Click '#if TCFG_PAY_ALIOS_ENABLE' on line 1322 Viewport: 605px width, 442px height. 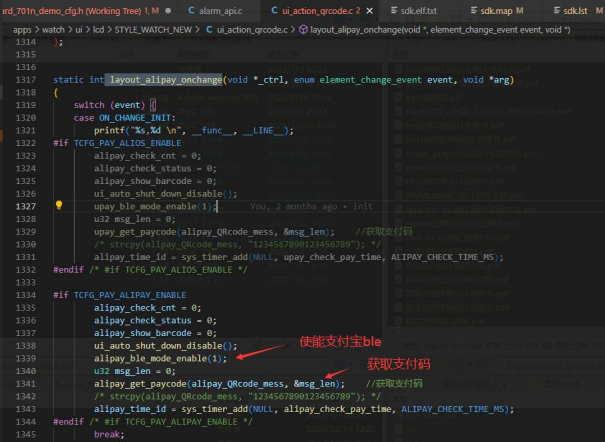(x=117, y=143)
